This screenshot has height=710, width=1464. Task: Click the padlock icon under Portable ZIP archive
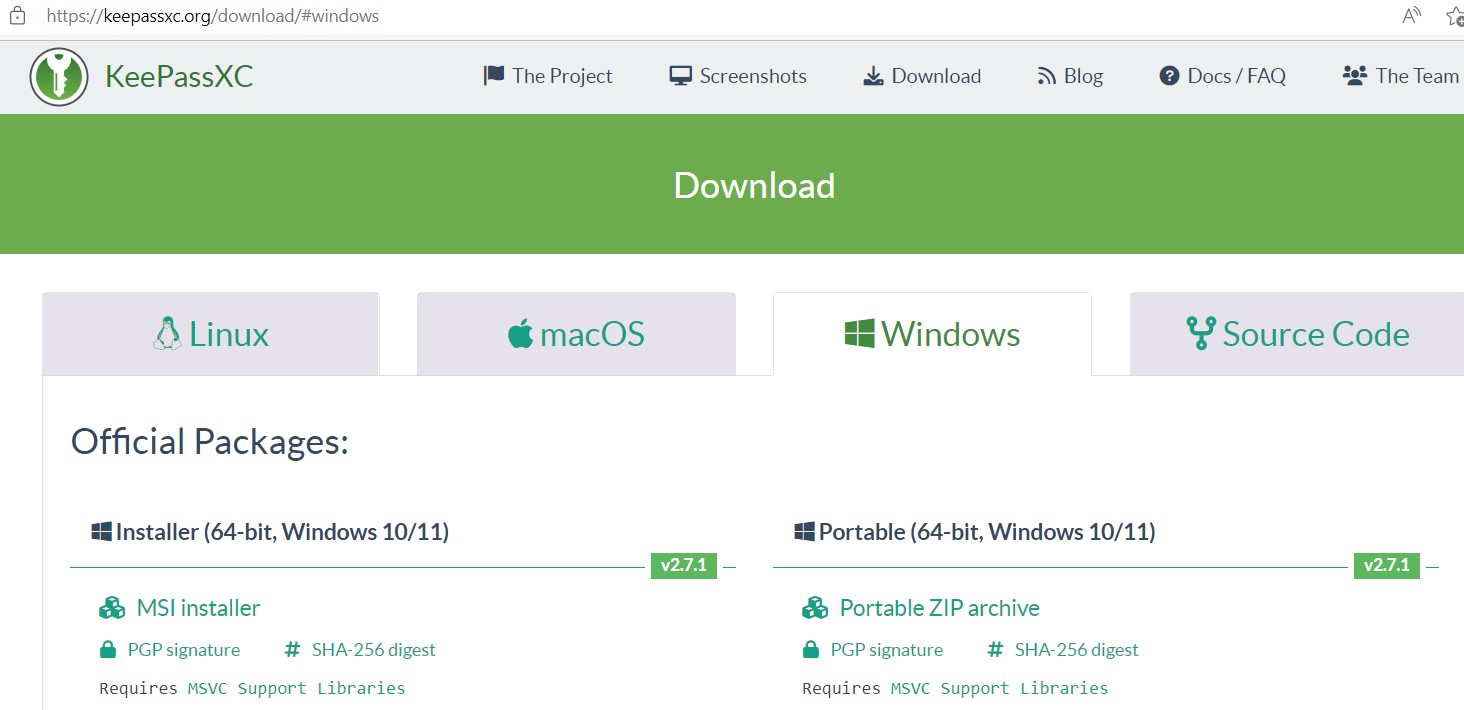[x=811, y=650]
